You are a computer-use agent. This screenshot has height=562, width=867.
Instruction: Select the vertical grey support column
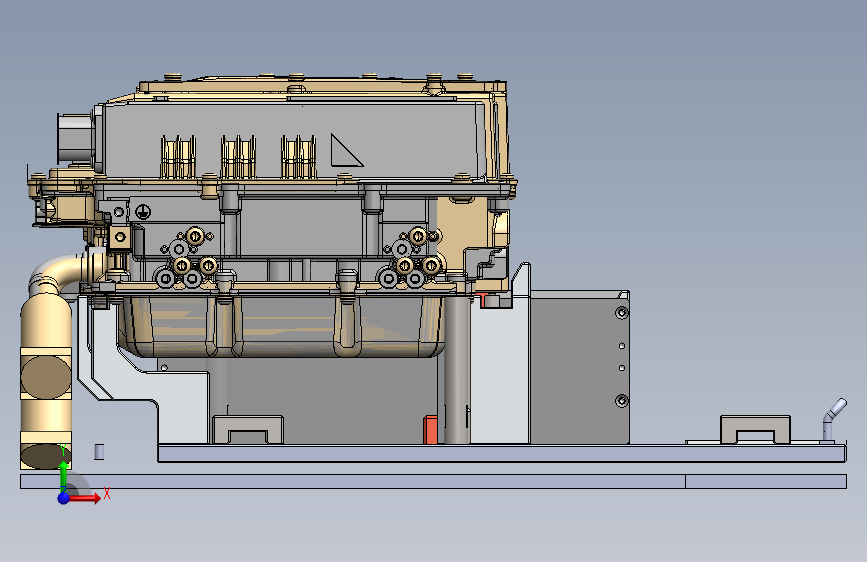pos(457,368)
